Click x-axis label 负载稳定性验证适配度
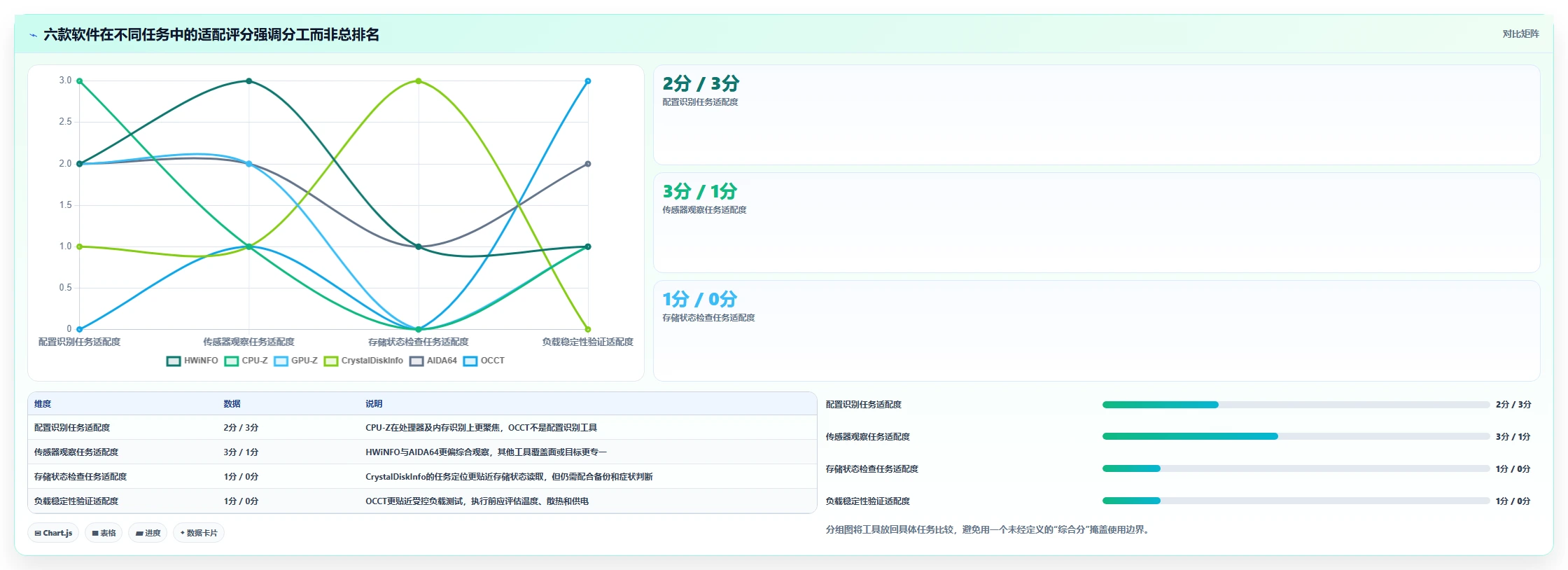Viewport: 1568px width, 570px height. 587,342
